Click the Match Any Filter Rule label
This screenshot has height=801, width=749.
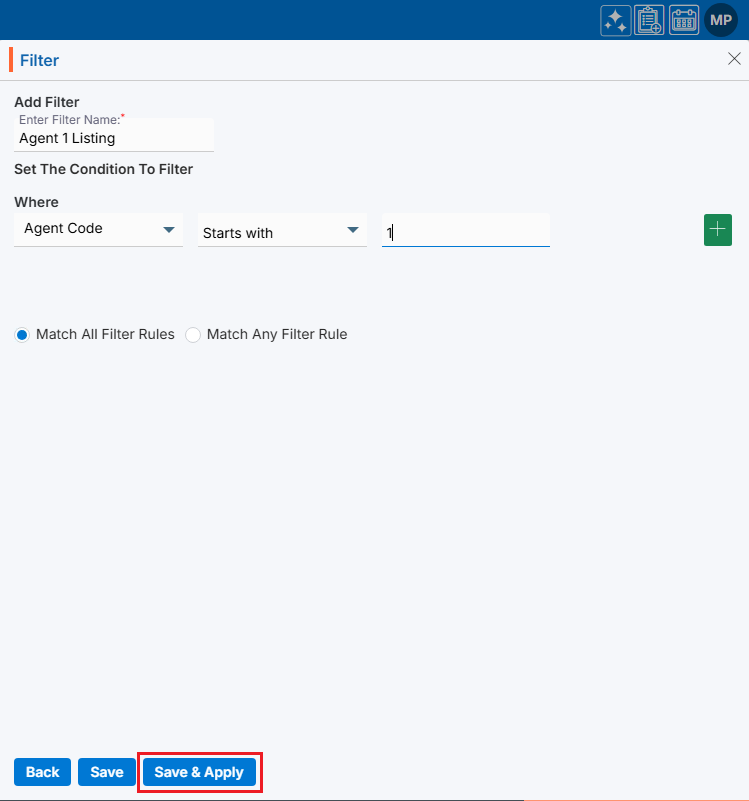(276, 335)
